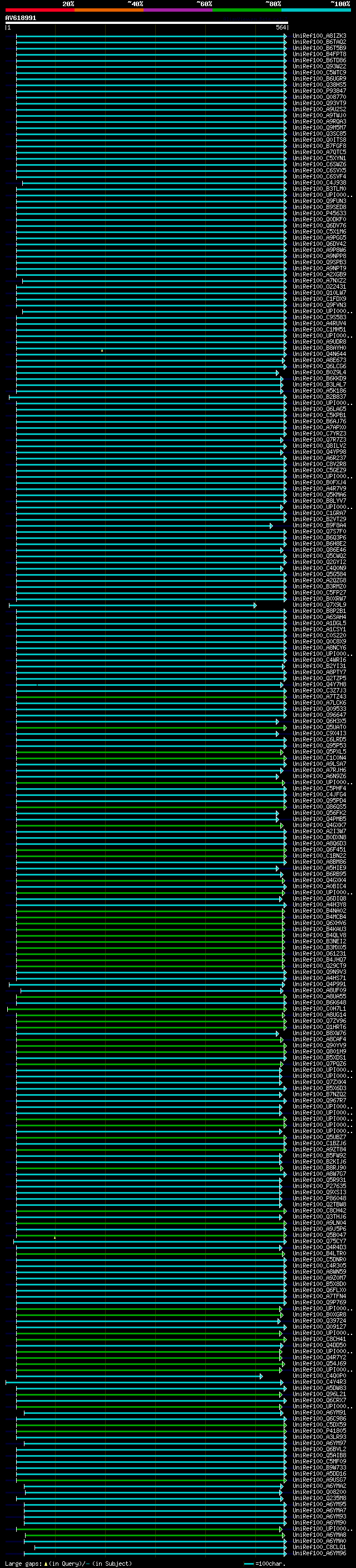Select the UniRef100_Q5KMA6 label
Screen dimensions: 356x1568
[x=319, y=495]
